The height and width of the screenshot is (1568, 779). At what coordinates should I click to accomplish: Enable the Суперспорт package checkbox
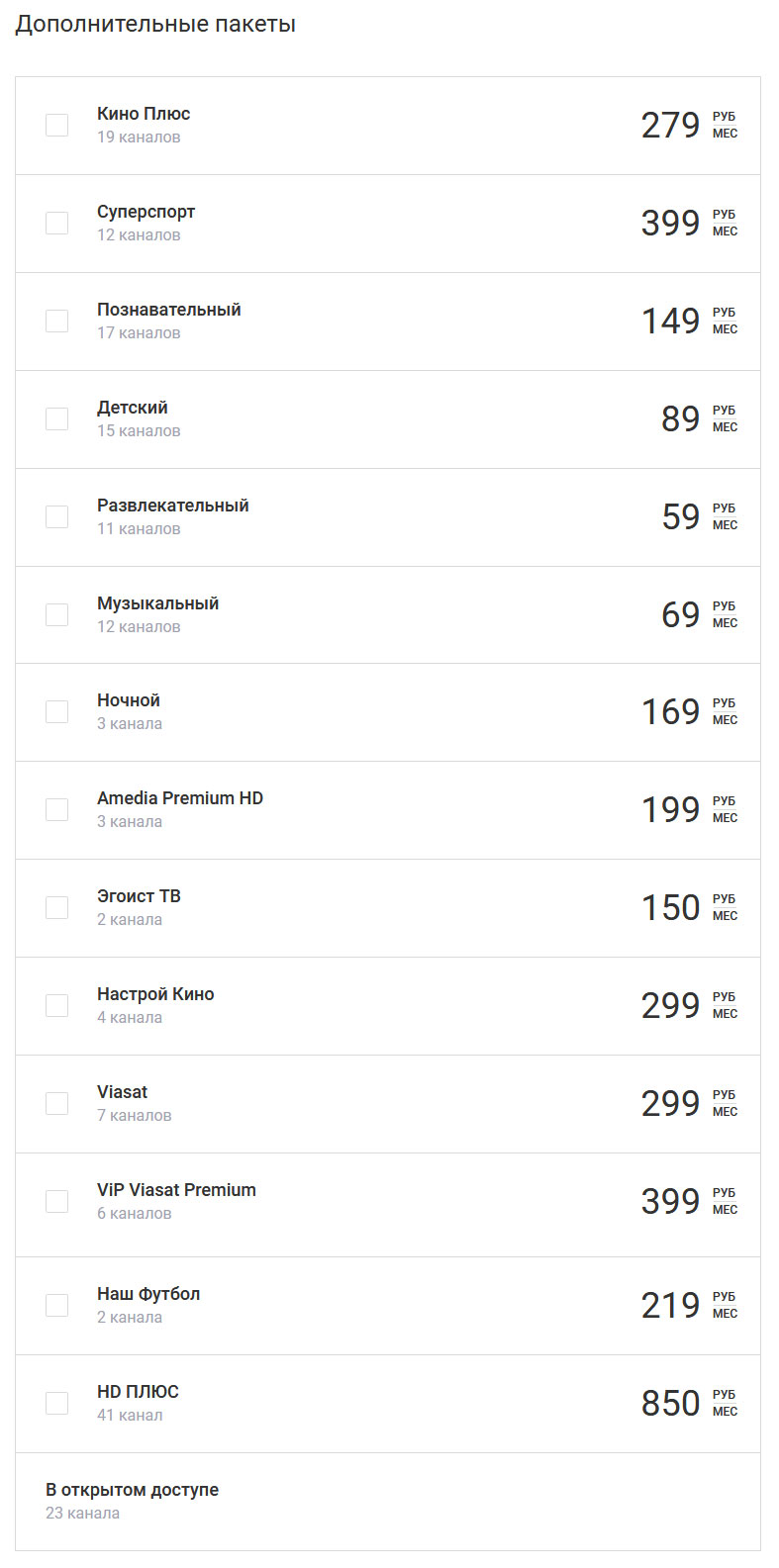tap(57, 223)
